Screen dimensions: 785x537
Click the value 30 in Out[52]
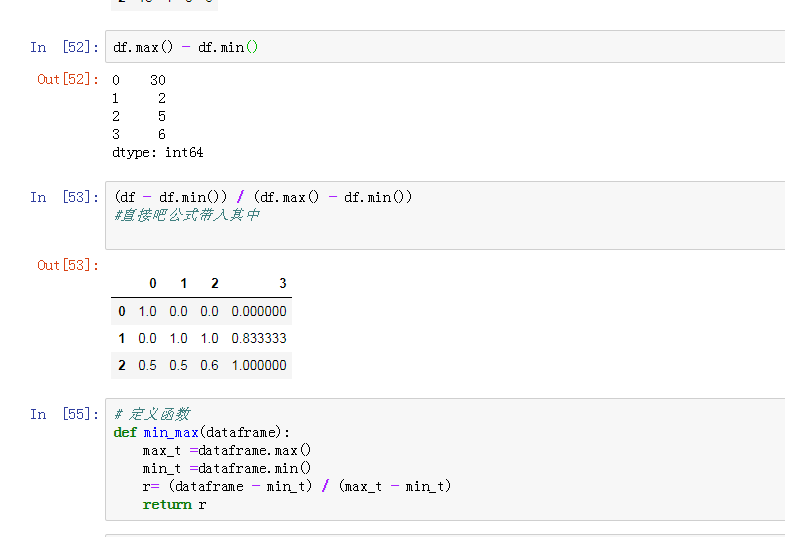[x=158, y=80]
